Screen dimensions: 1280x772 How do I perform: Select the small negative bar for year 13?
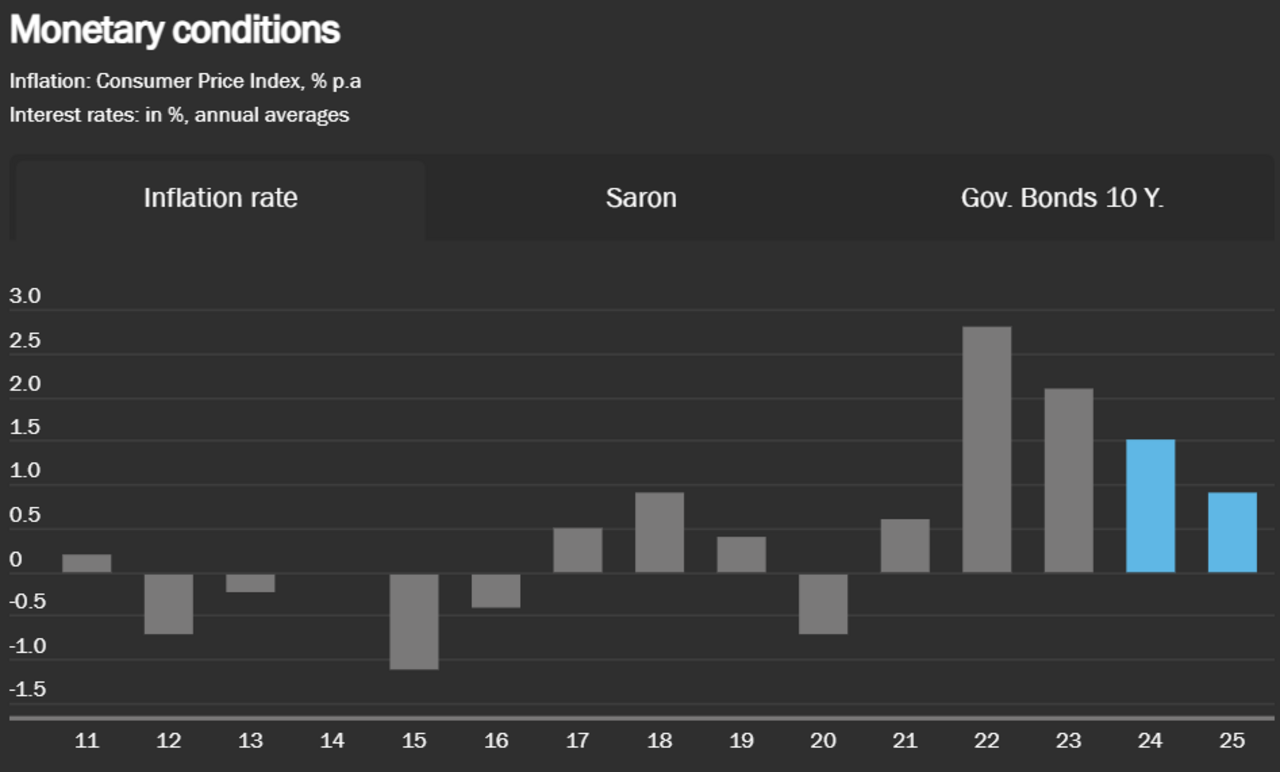[250, 583]
